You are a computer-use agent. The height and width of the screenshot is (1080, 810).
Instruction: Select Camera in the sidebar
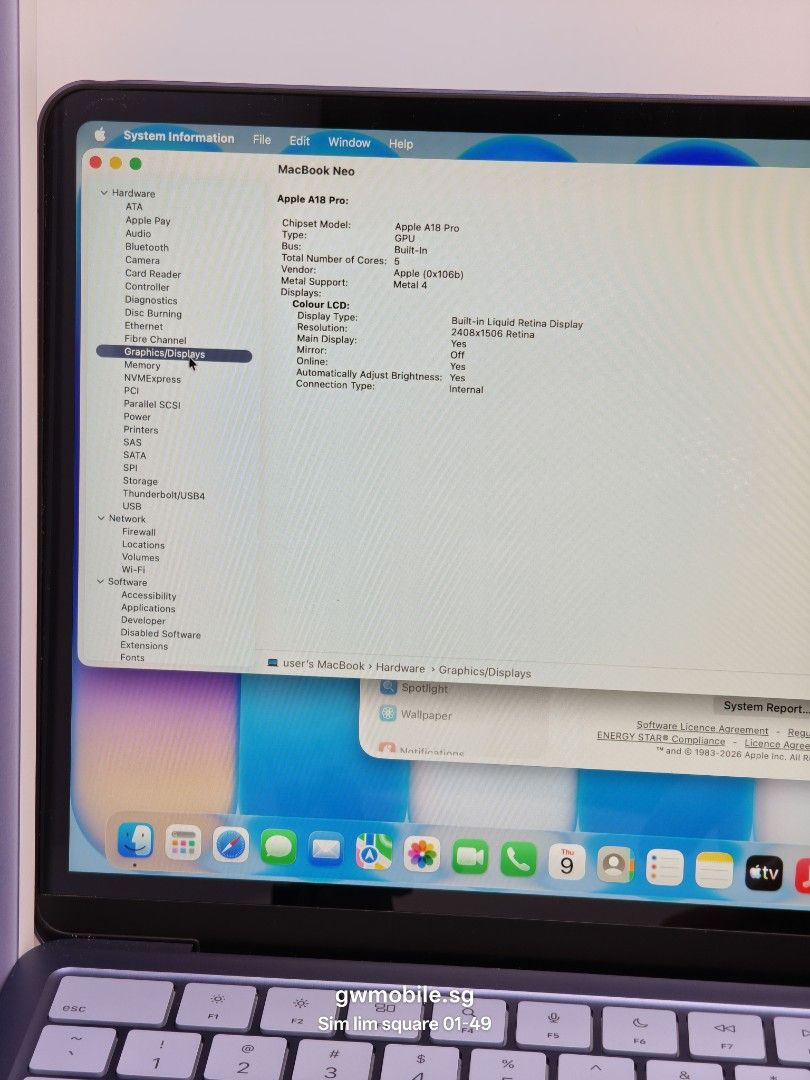[x=143, y=260]
